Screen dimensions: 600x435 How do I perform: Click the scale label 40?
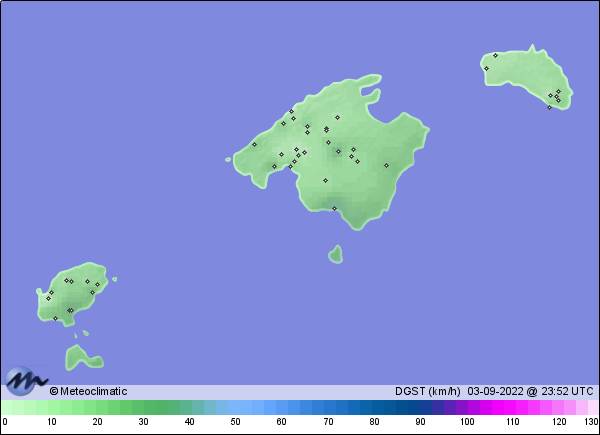189,422
